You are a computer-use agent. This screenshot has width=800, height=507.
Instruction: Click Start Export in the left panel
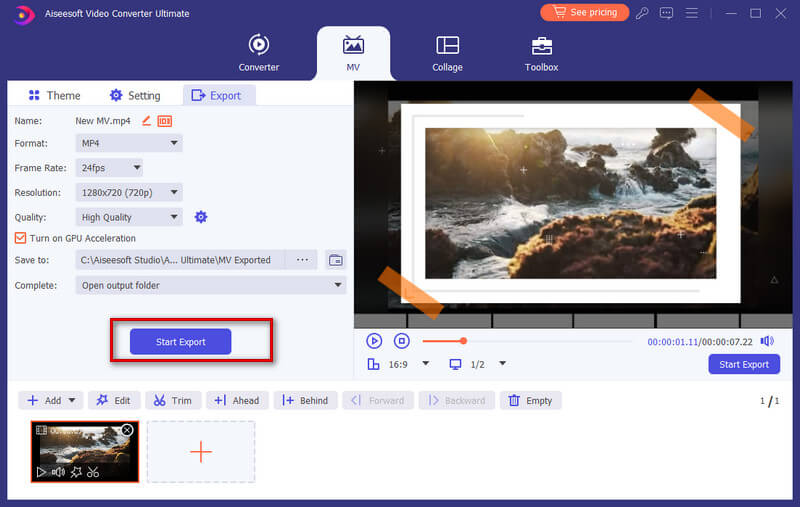[181, 342]
